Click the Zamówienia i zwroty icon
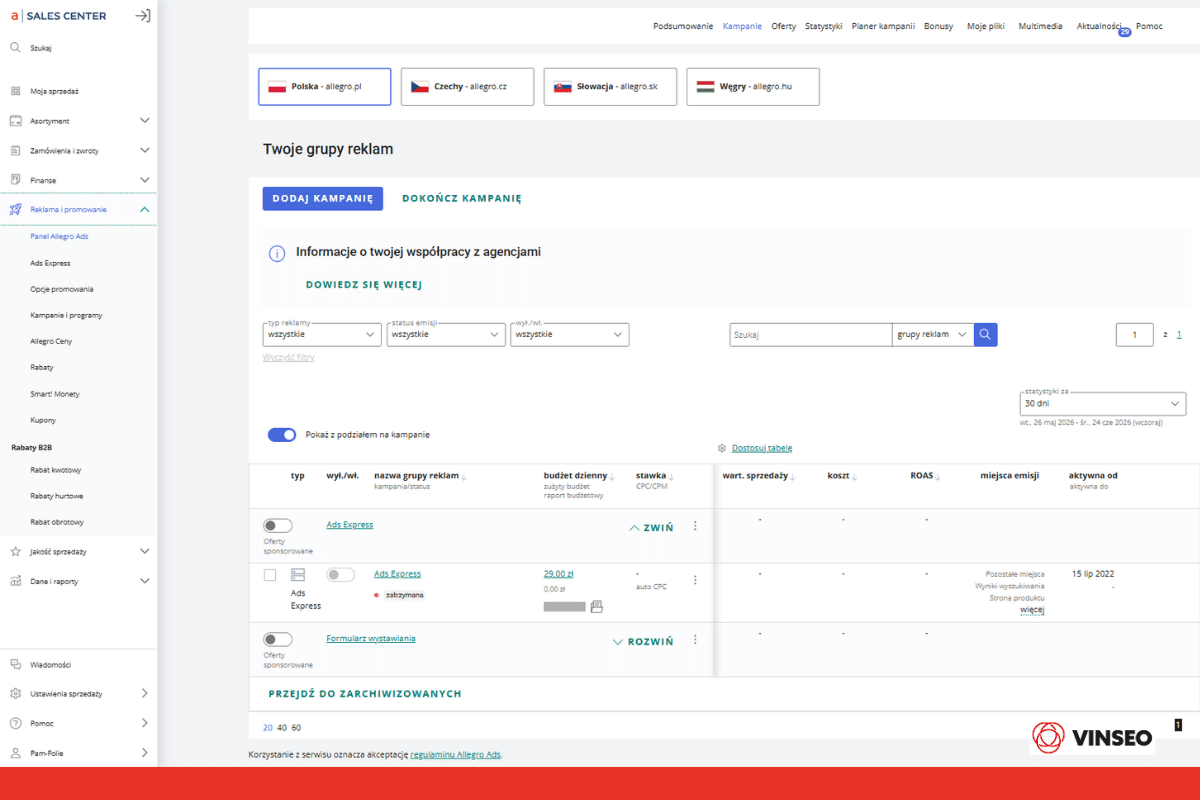The image size is (1200, 800). (x=15, y=151)
